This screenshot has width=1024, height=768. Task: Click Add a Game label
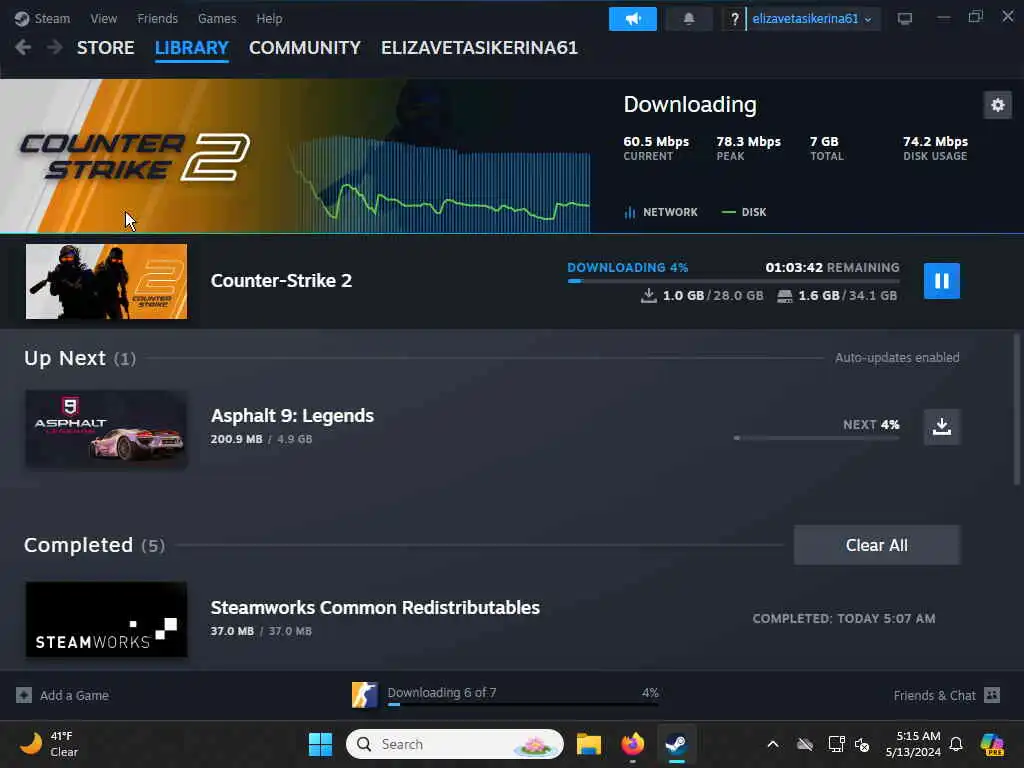click(x=74, y=696)
